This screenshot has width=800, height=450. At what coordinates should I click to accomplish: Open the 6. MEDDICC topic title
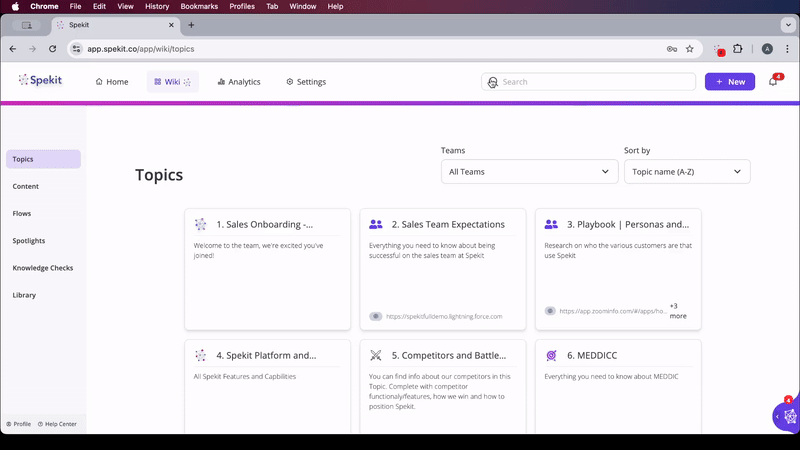pyautogui.click(x=592, y=356)
